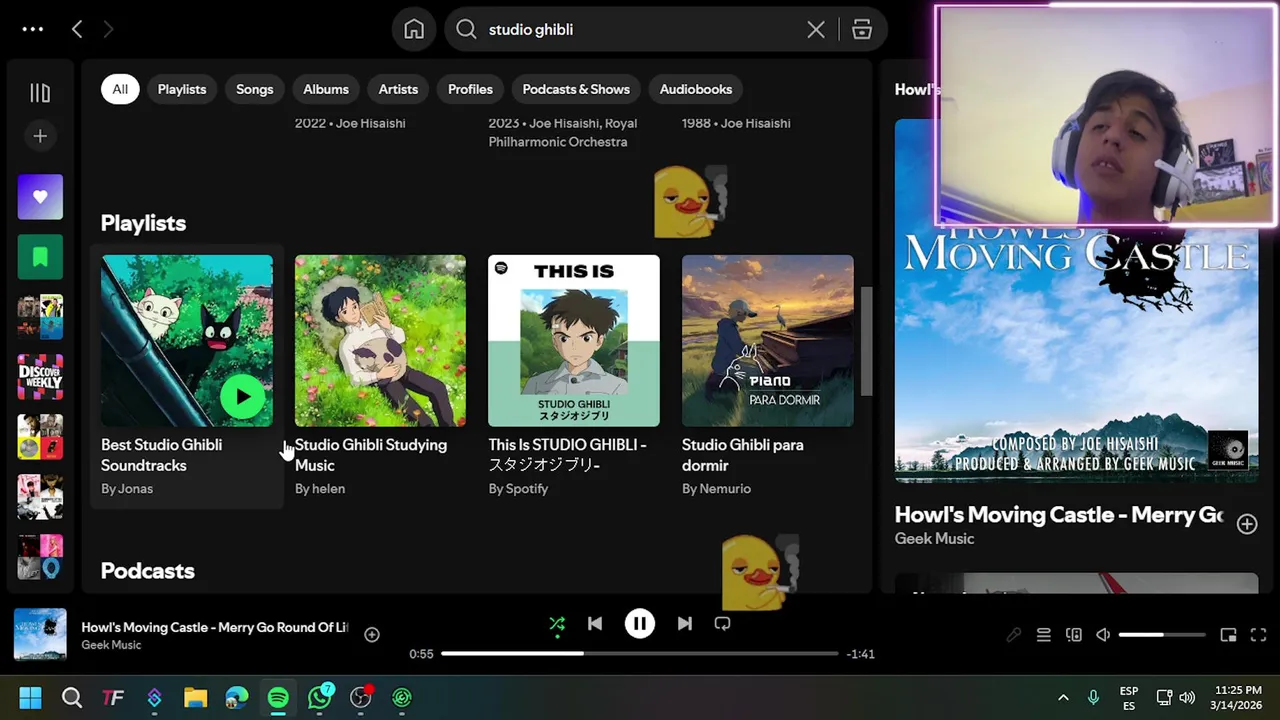Open Howl's Moving Castle title in right panel
The height and width of the screenshot is (720, 1280).
(1059, 515)
